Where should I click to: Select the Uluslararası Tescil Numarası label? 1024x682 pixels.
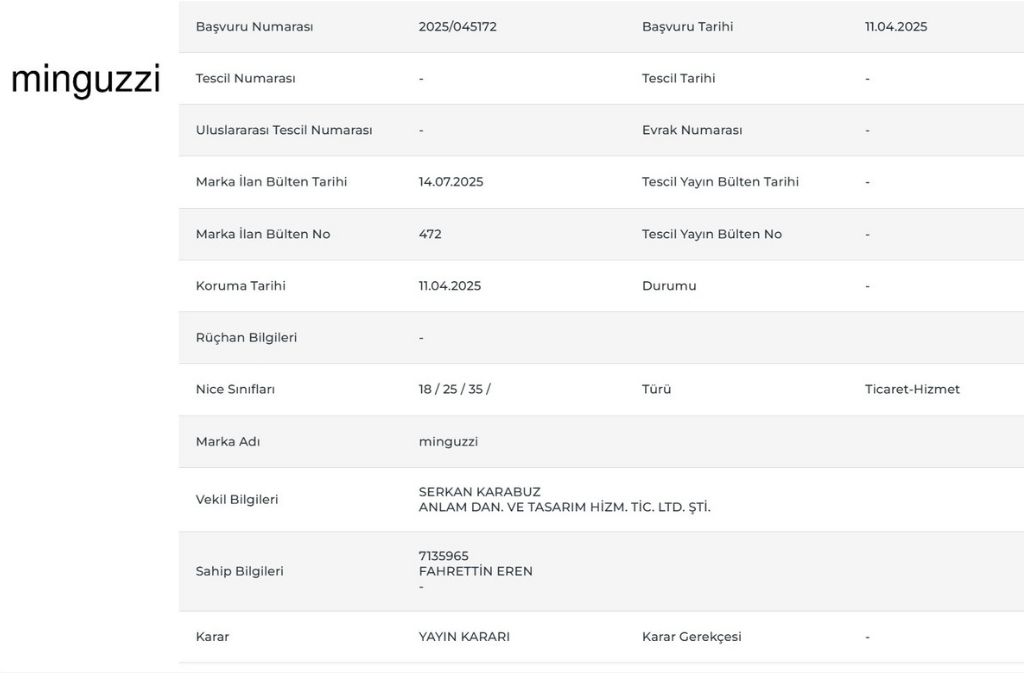[x=284, y=130]
